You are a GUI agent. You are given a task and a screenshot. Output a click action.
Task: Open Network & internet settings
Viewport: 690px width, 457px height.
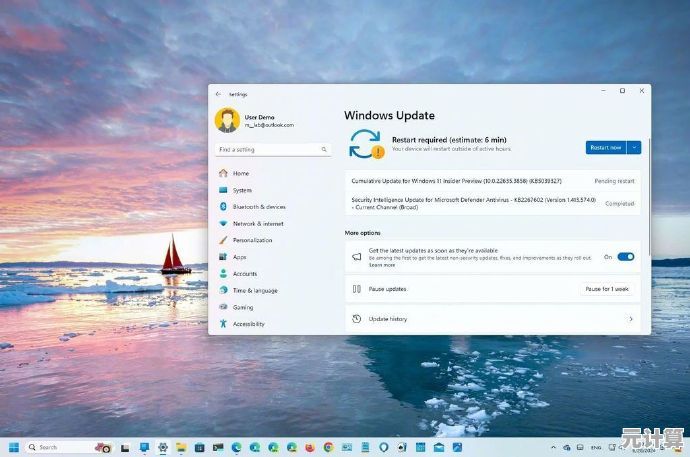(257, 224)
